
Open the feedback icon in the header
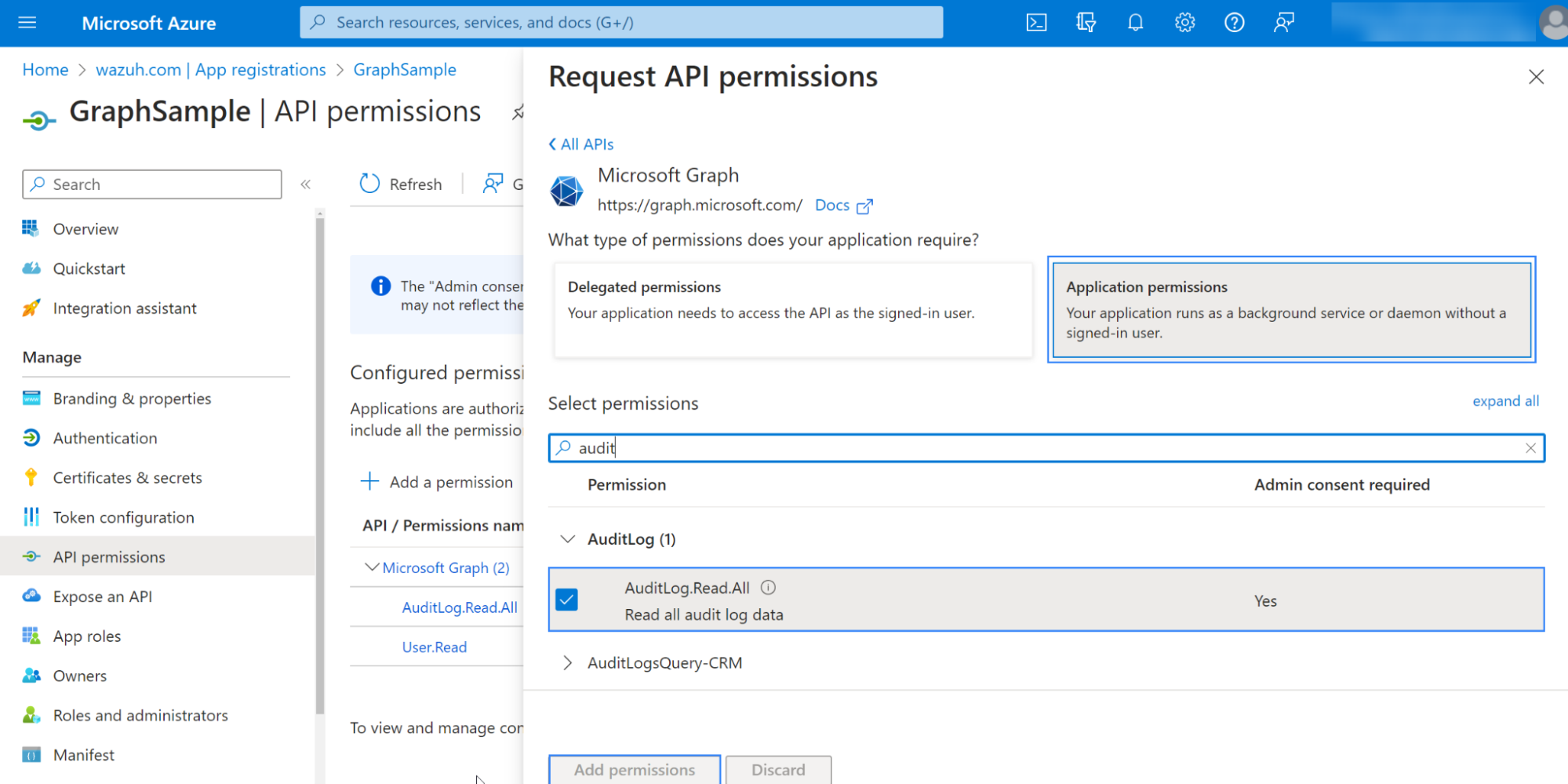[x=1283, y=23]
